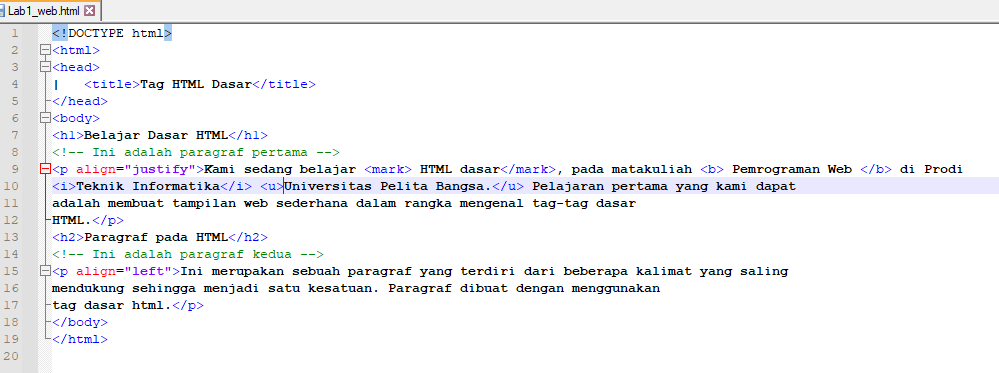Close the Lab1_web.html tab
This screenshot has width=999, height=373.
[89, 11]
